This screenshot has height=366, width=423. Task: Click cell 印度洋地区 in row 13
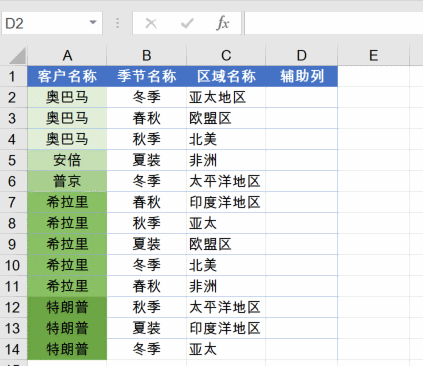click(x=226, y=328)
